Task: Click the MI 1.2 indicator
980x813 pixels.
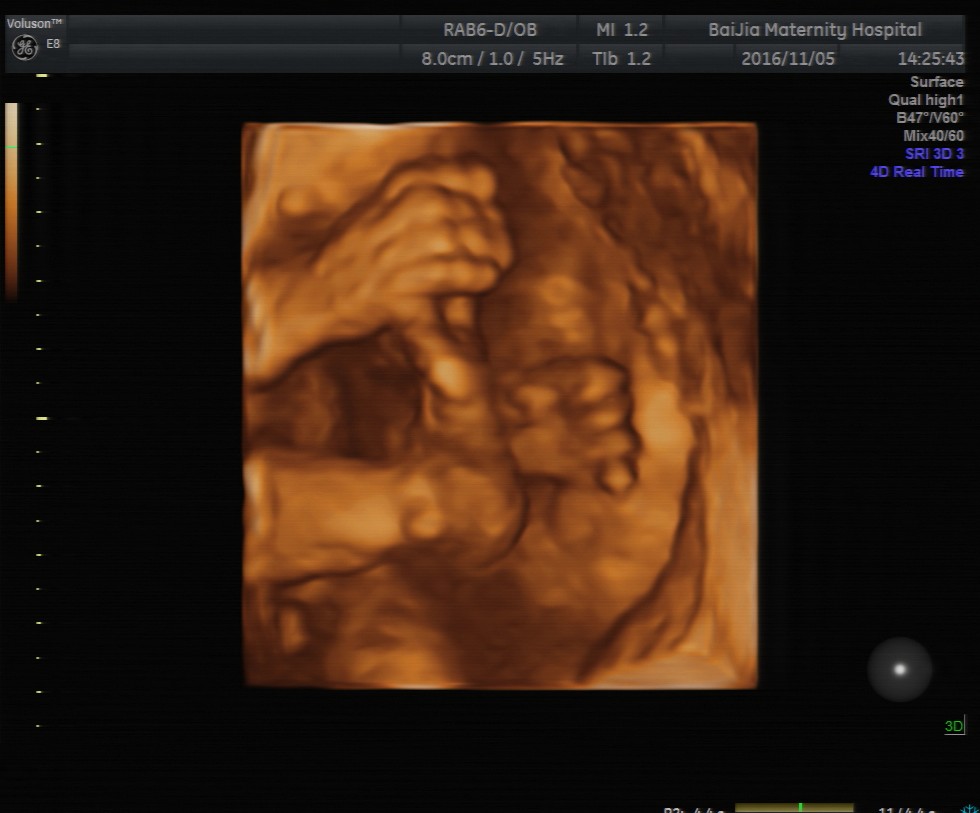Action: (623, 30)
